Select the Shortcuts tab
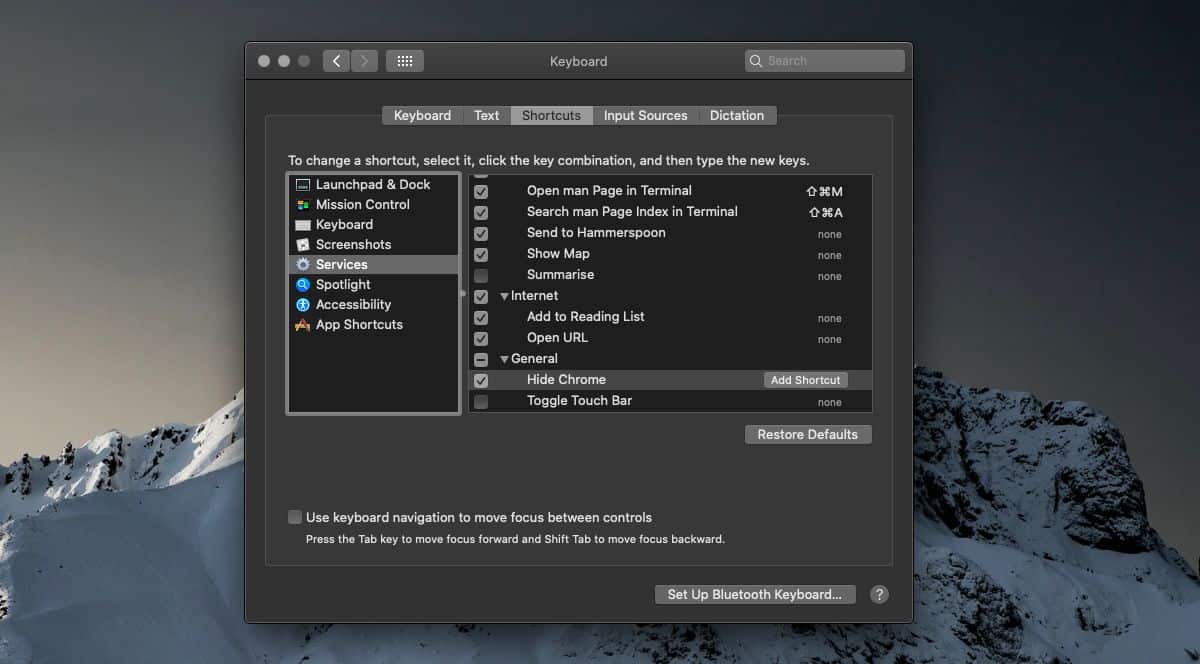Screen dimensions: 1200x664 pyautogui.click(x=551, y=116)
